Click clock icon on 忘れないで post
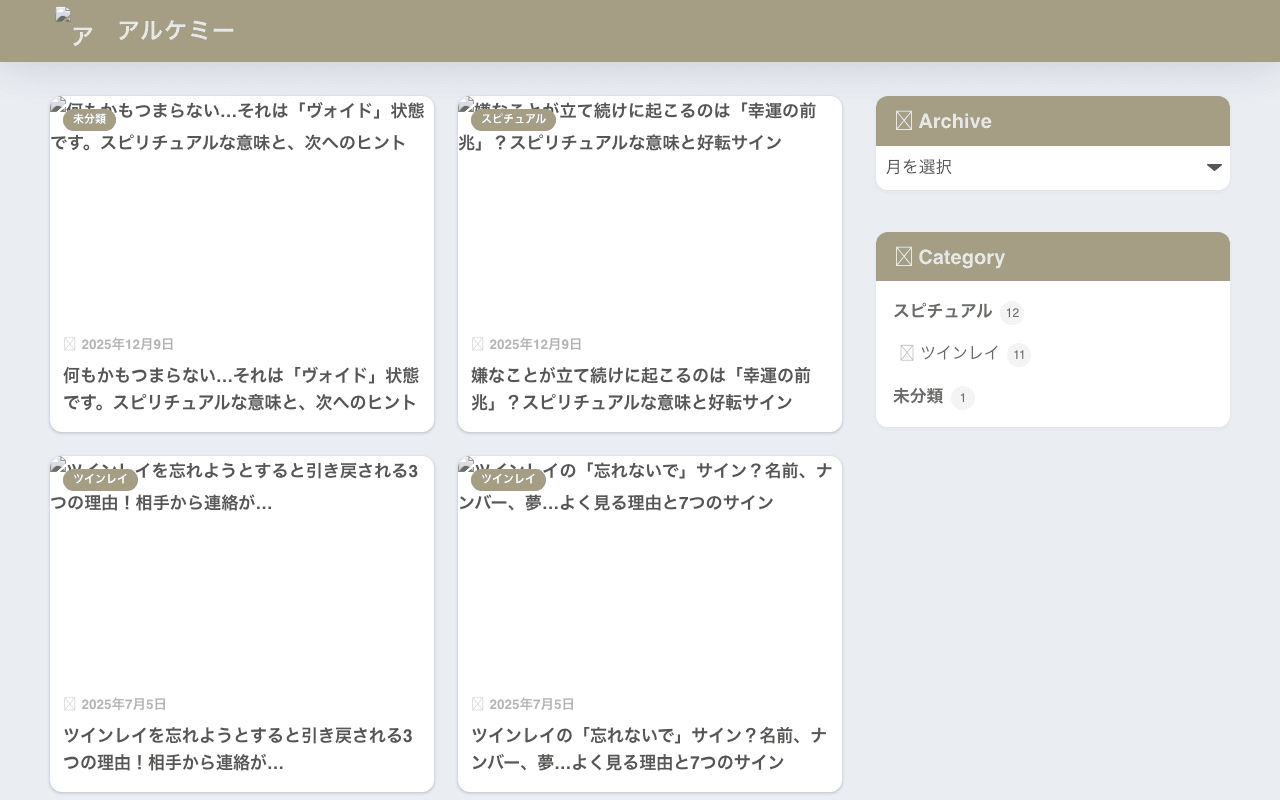 pyautogui.click(x=478, y=704)
